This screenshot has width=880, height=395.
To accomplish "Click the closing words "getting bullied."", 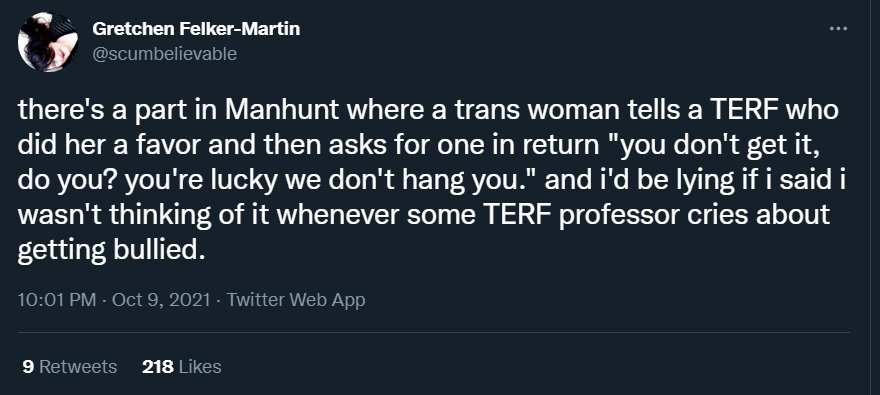I will click(x=108, y=251).
